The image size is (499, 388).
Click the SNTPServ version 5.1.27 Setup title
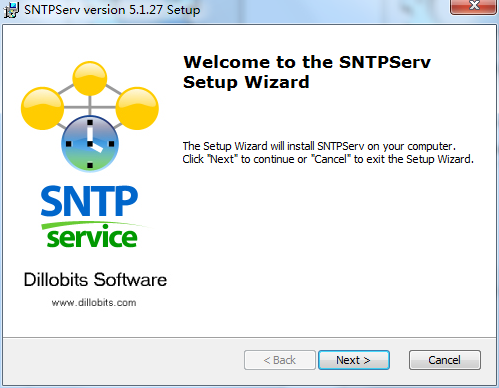point(112,10)
